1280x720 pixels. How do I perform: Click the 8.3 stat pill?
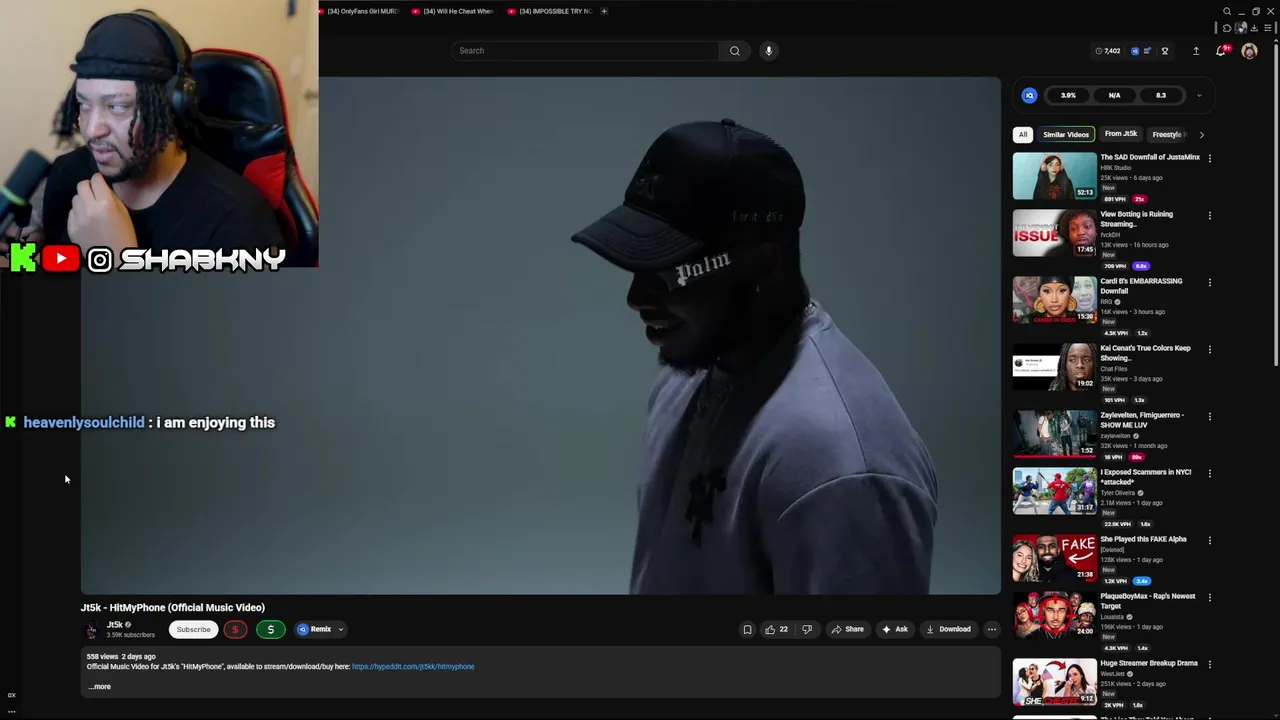tap(1161, 95)
